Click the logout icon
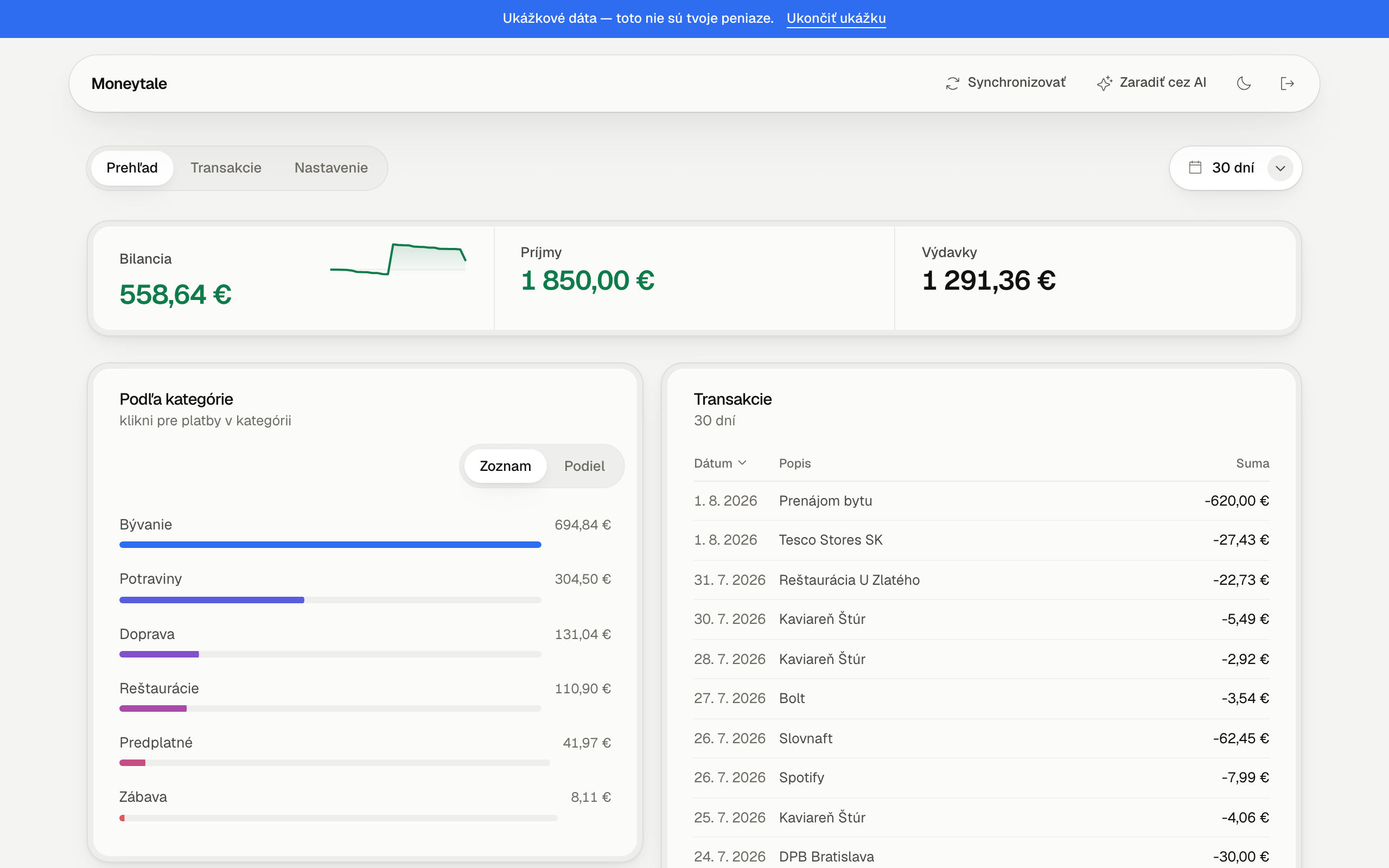 click(x=1288, y=83)
